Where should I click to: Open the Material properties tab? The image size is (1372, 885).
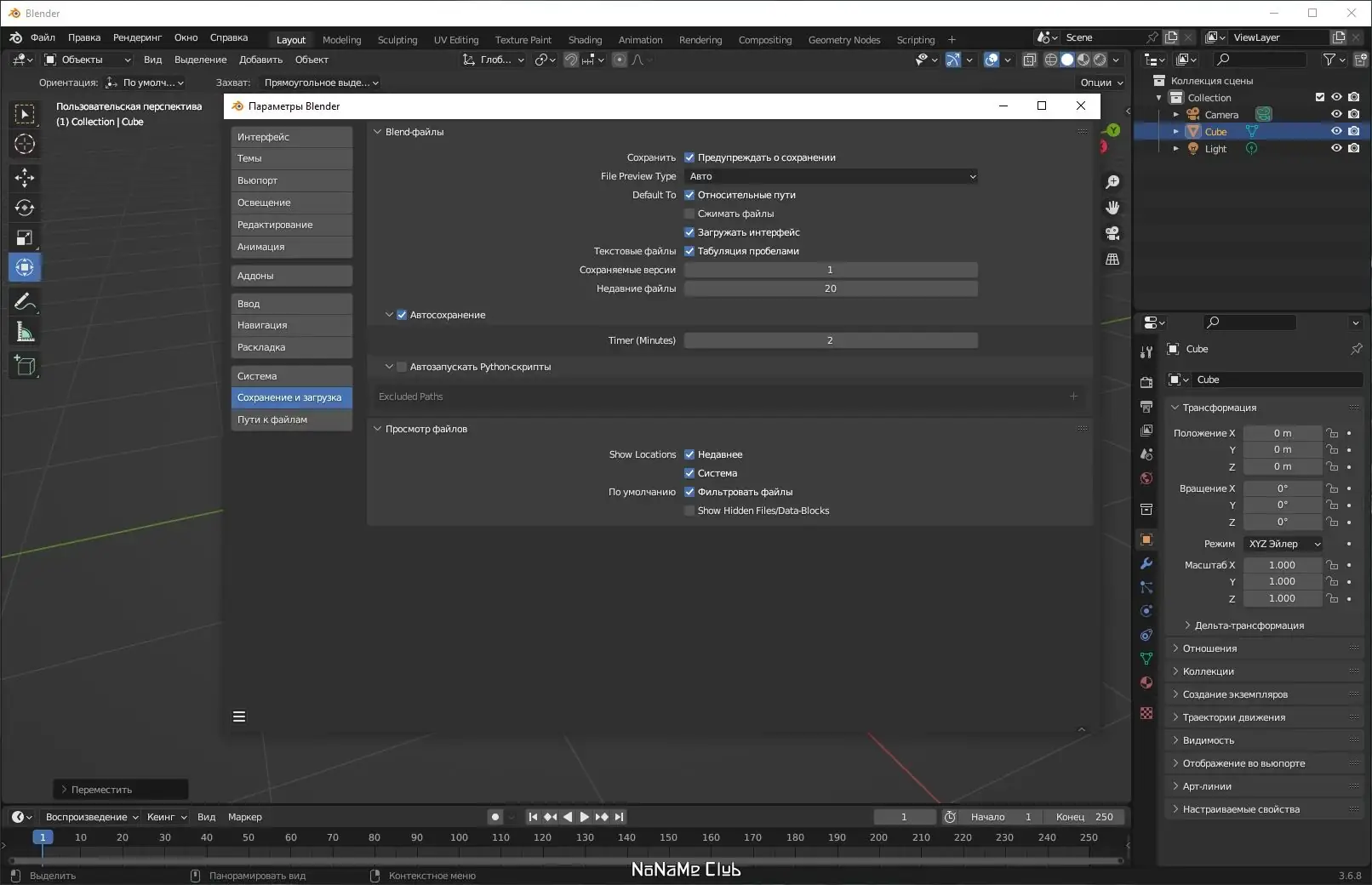click(1146, 682)
